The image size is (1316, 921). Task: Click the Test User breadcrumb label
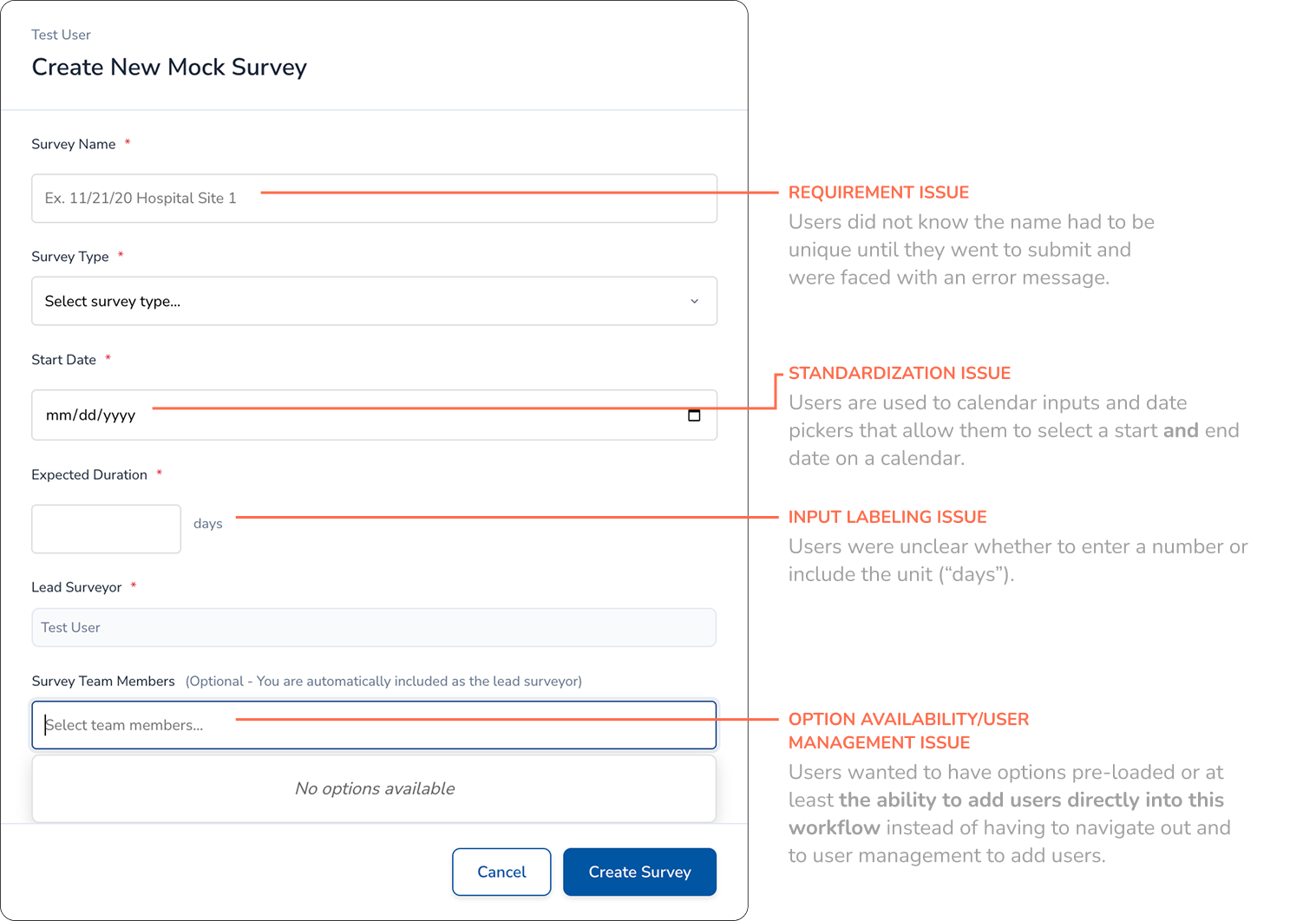click(x=61, y=35)
